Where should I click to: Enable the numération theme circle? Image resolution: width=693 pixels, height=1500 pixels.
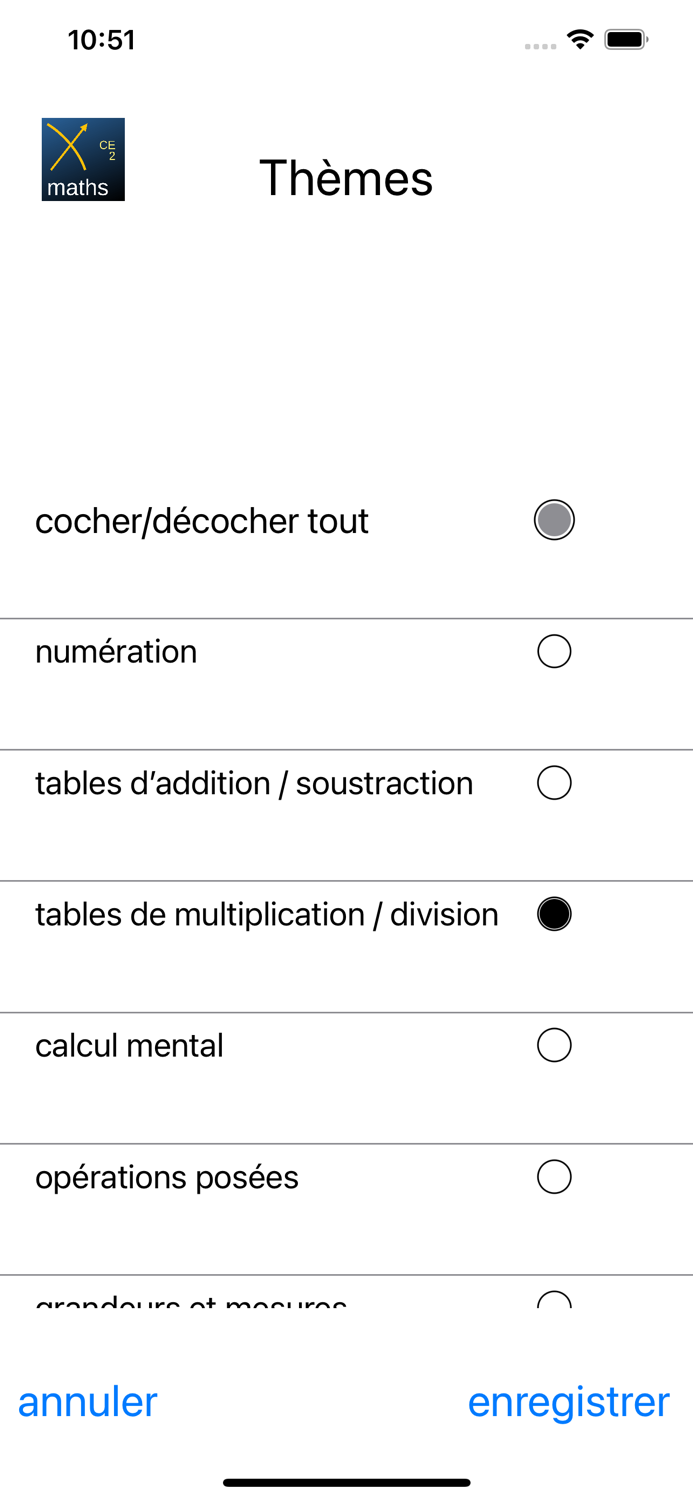click(x=555, y=651)
